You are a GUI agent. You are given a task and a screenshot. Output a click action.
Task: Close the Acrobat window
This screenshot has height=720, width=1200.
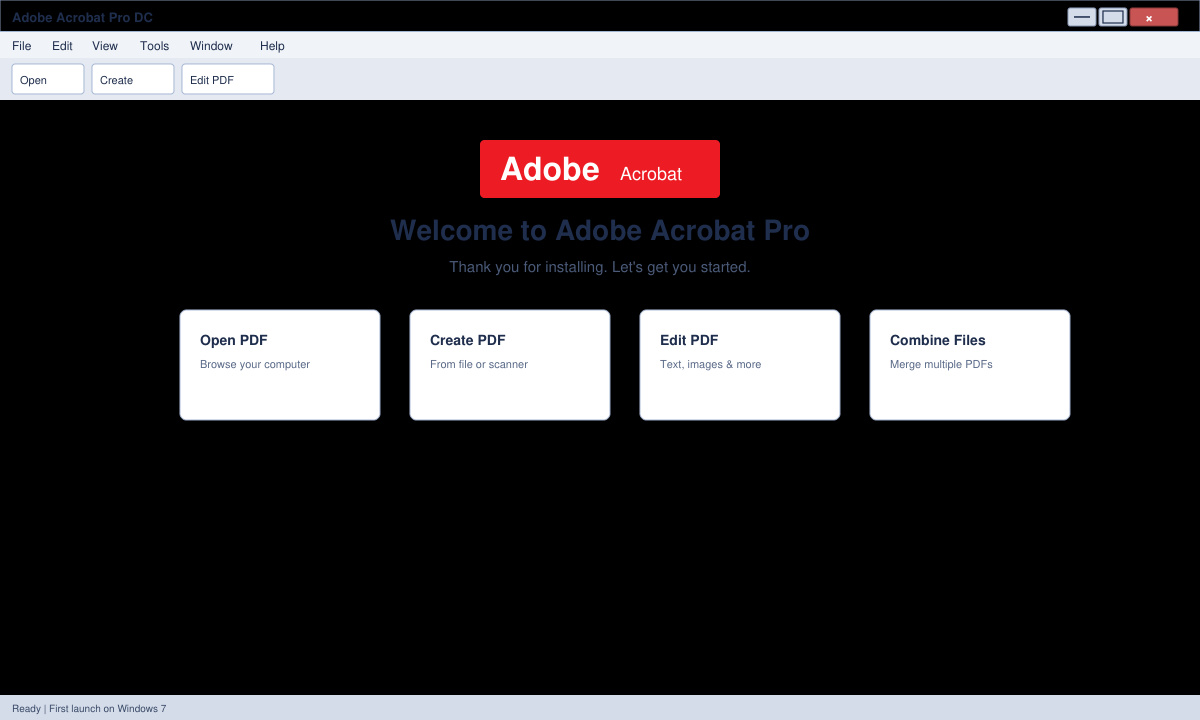(x=1154, y=17)
